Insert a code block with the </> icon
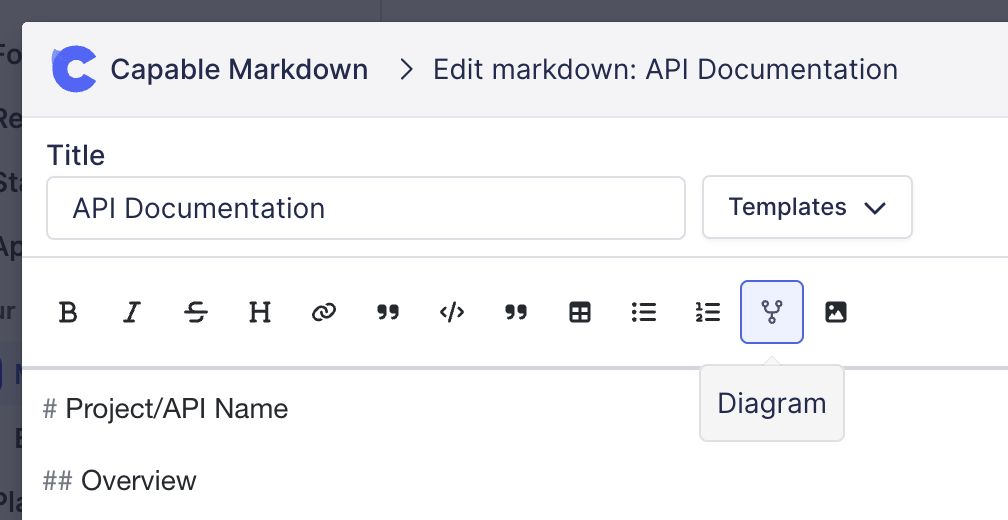 tap(452, 312)
